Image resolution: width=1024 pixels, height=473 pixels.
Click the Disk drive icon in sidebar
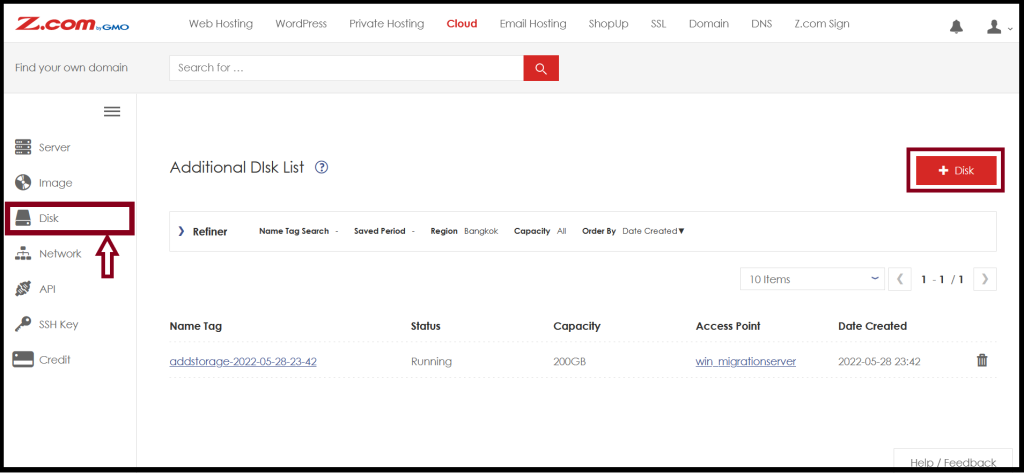tap(23, 218)
